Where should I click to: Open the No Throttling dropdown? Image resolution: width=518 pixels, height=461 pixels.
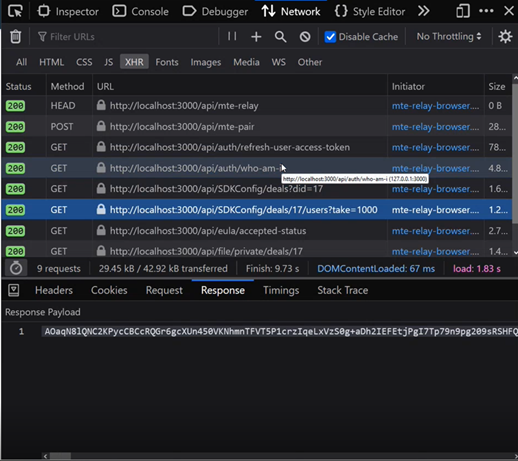pyautogui.click(x=449, y=36)
